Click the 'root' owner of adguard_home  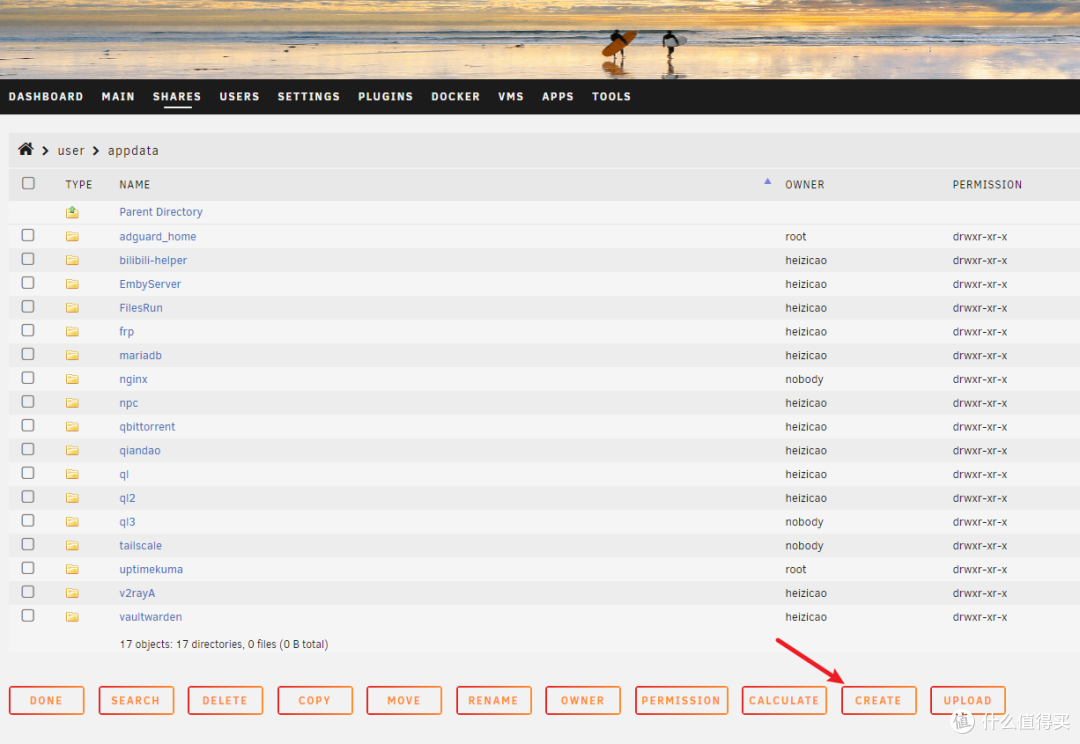tap(796, 236)
